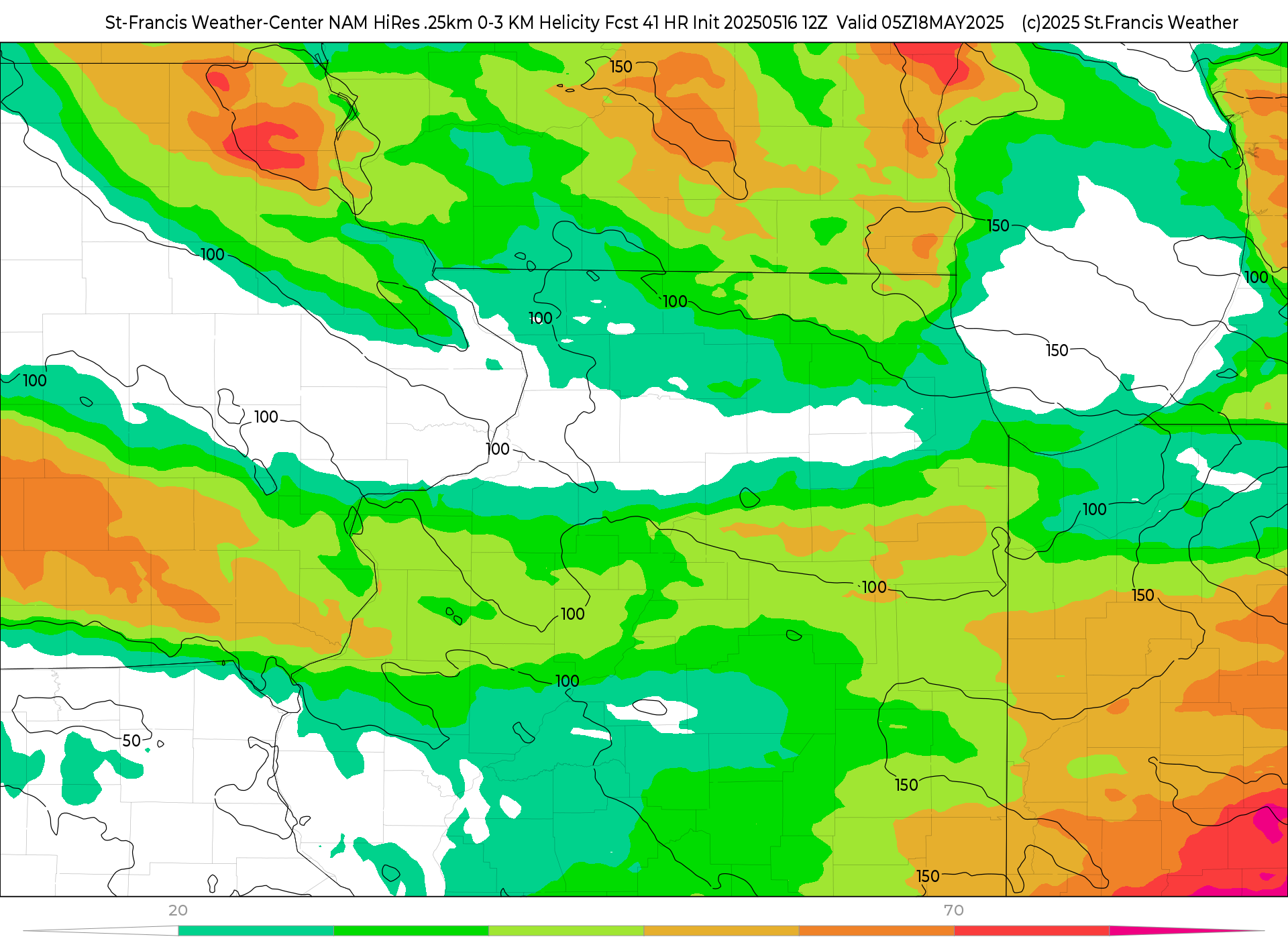Click the magenta tapered color bar end
The width and height of the screenshot is (1288, 939).
coord(1187,931)
